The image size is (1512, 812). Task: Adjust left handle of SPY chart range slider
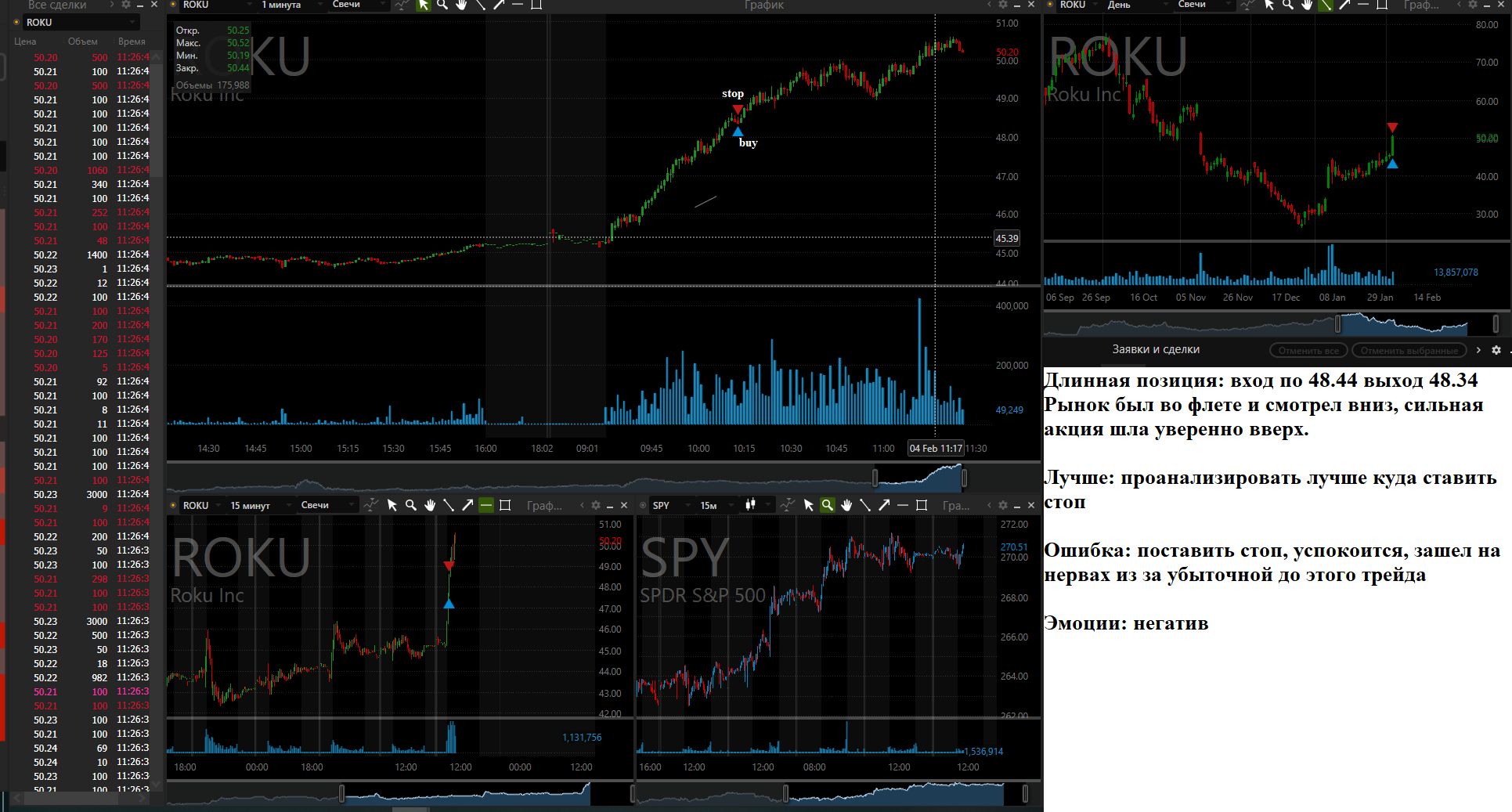tap(785, 794)
